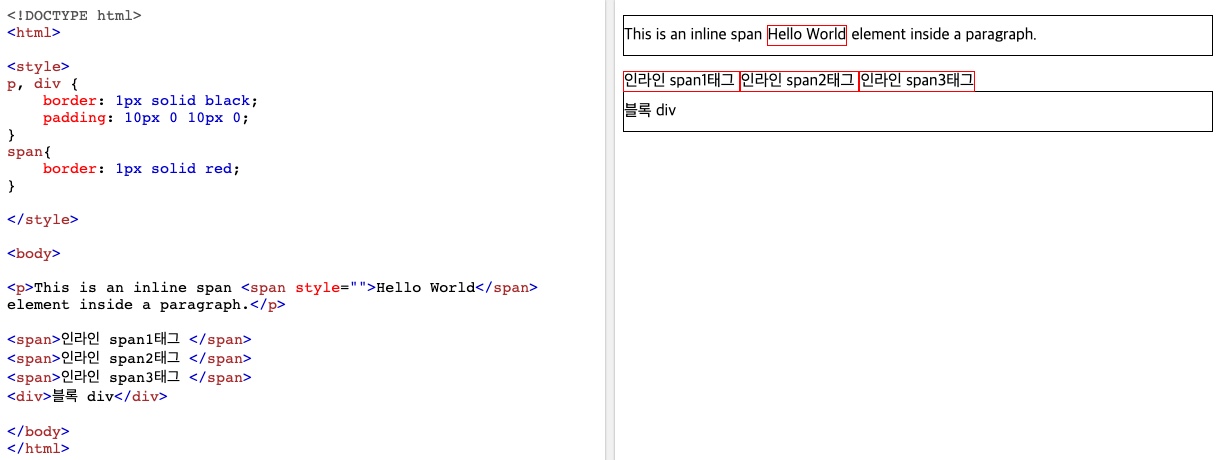Click the 'p, div {' selector line
The width and height of the screenshot is (1221, 460).
pos(43,84)
